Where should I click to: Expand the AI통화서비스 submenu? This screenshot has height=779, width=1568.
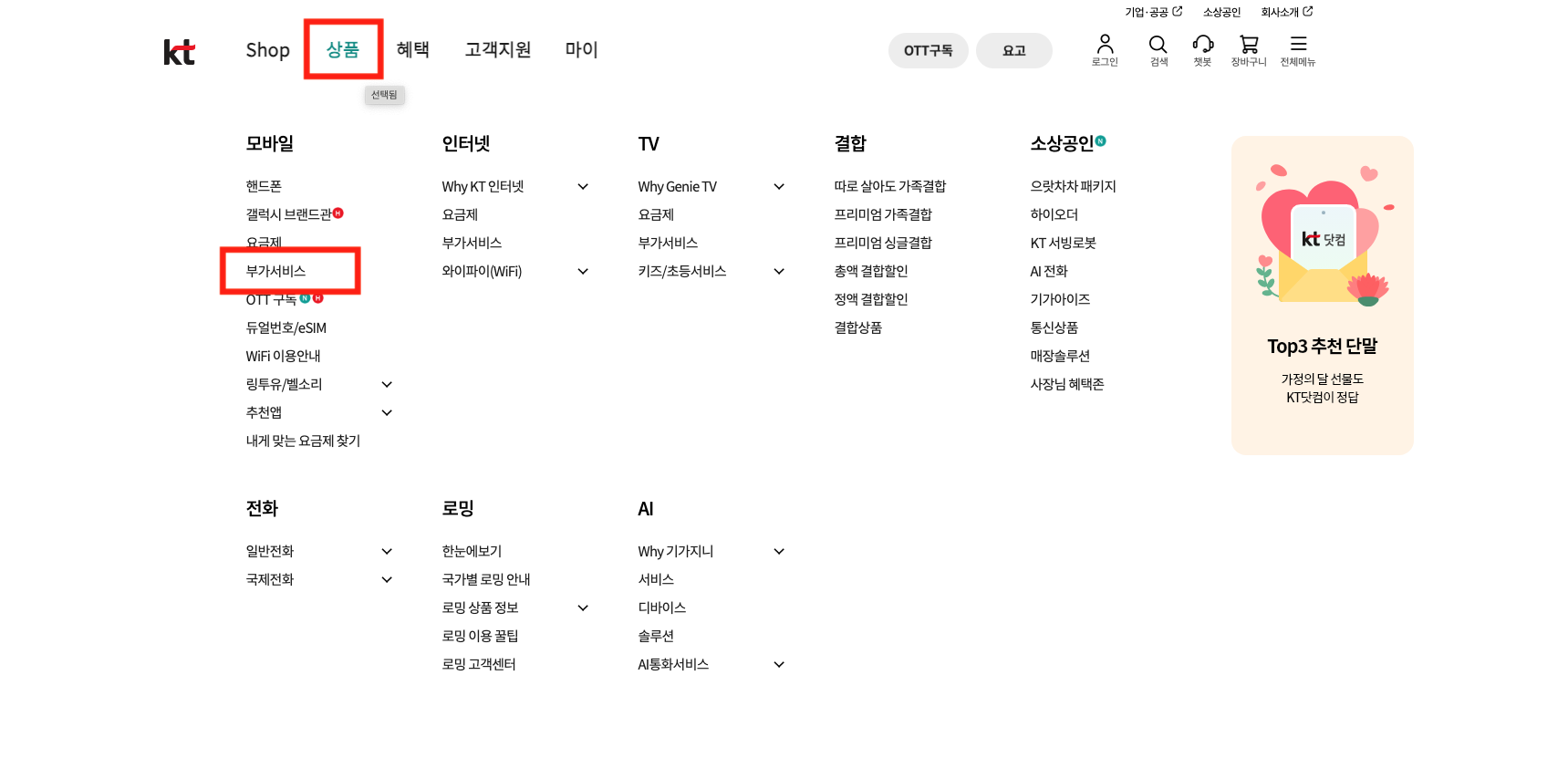point(779,665)
